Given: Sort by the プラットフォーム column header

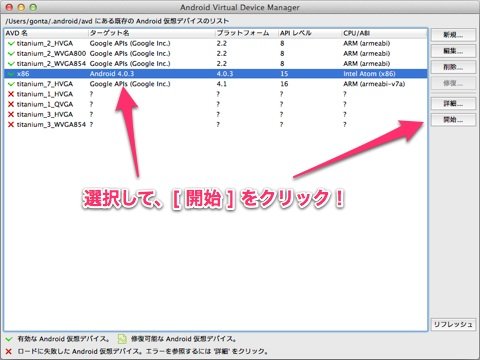Looking at the screenshot, I should [247, 33].
